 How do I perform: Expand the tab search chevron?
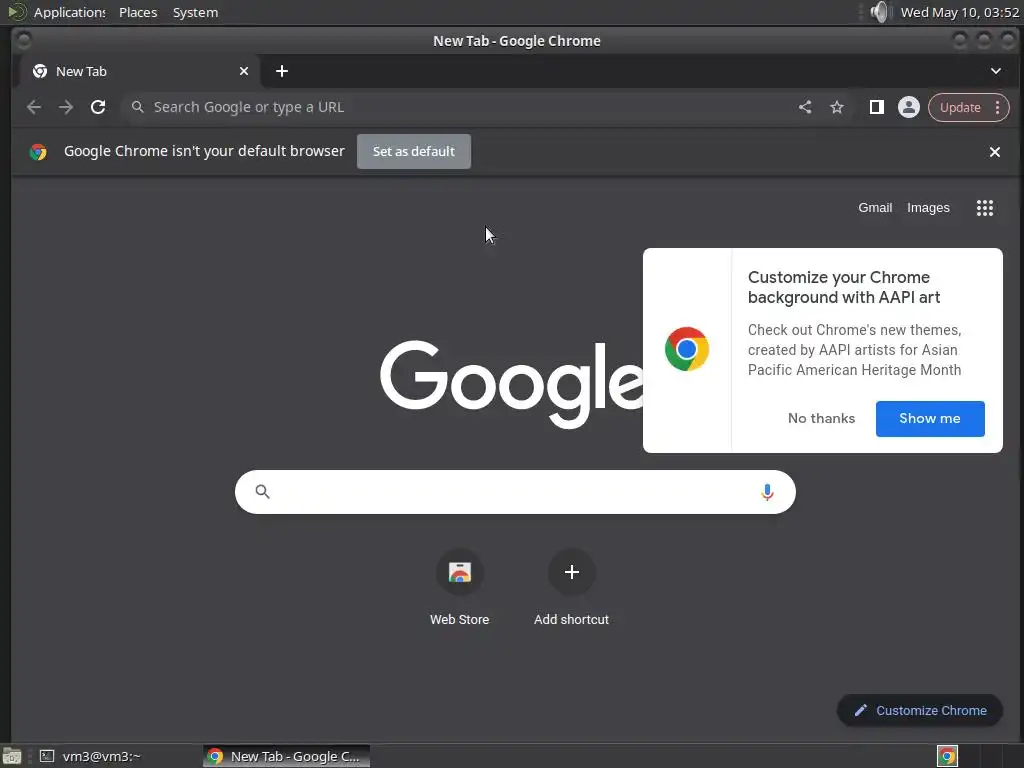(995, 71)
